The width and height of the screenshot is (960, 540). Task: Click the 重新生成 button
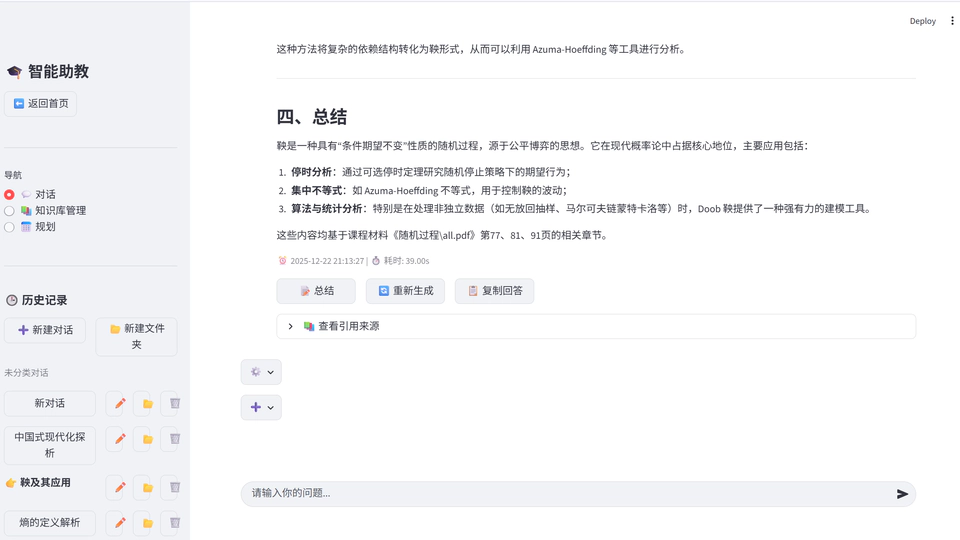coord(405,291)
